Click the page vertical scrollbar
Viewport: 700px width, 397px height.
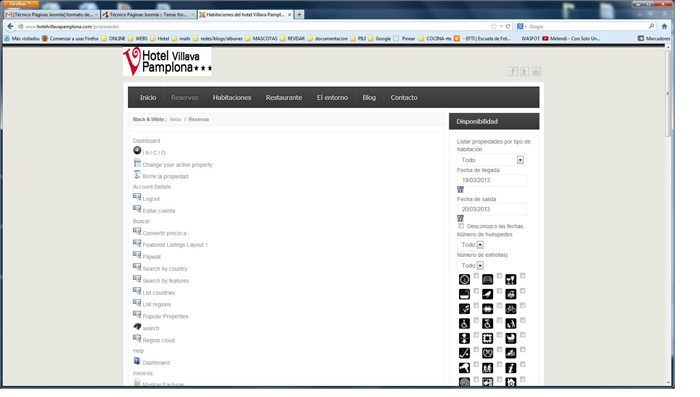(668, 94)
